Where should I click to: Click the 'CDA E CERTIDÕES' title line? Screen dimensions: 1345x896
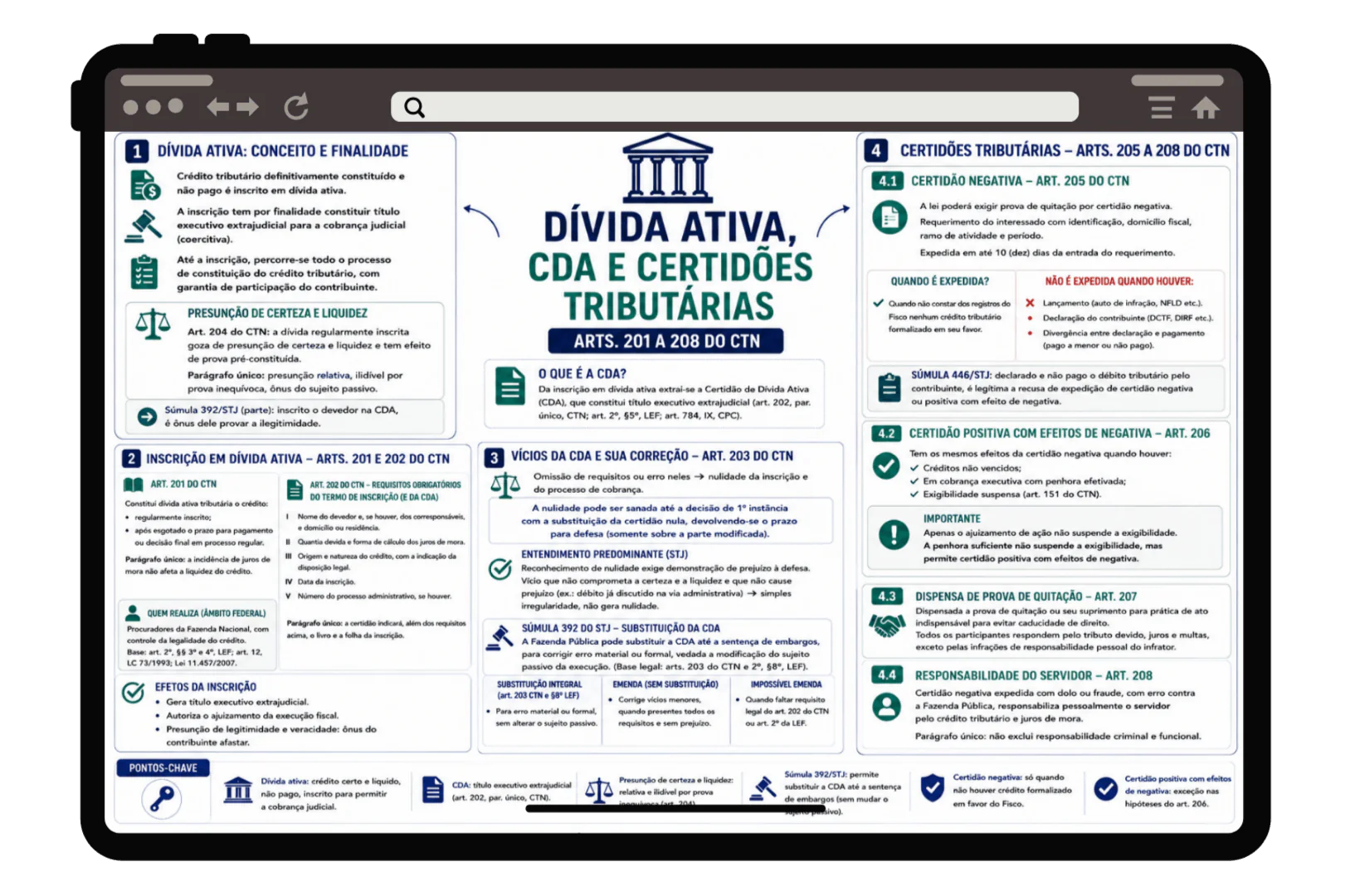(670, 267)
